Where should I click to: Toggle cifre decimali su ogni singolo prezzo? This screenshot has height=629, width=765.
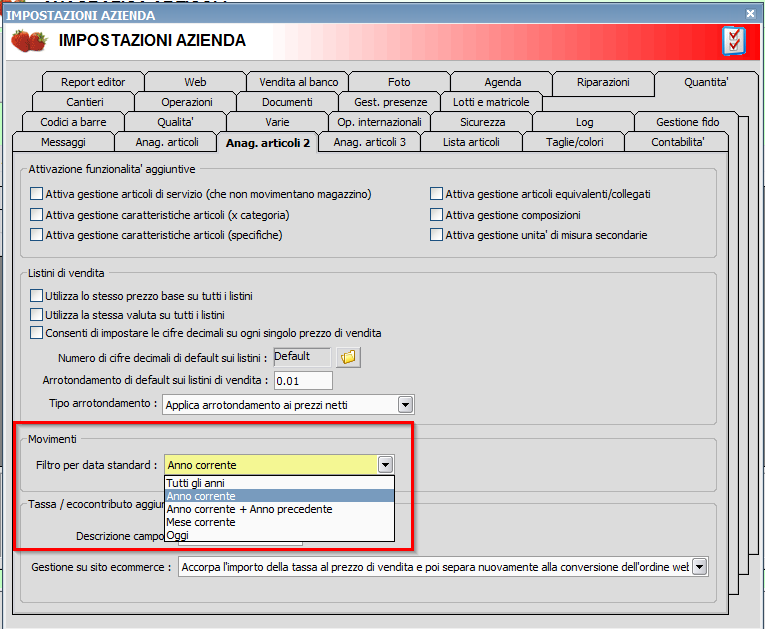click(x=37, y=333)
